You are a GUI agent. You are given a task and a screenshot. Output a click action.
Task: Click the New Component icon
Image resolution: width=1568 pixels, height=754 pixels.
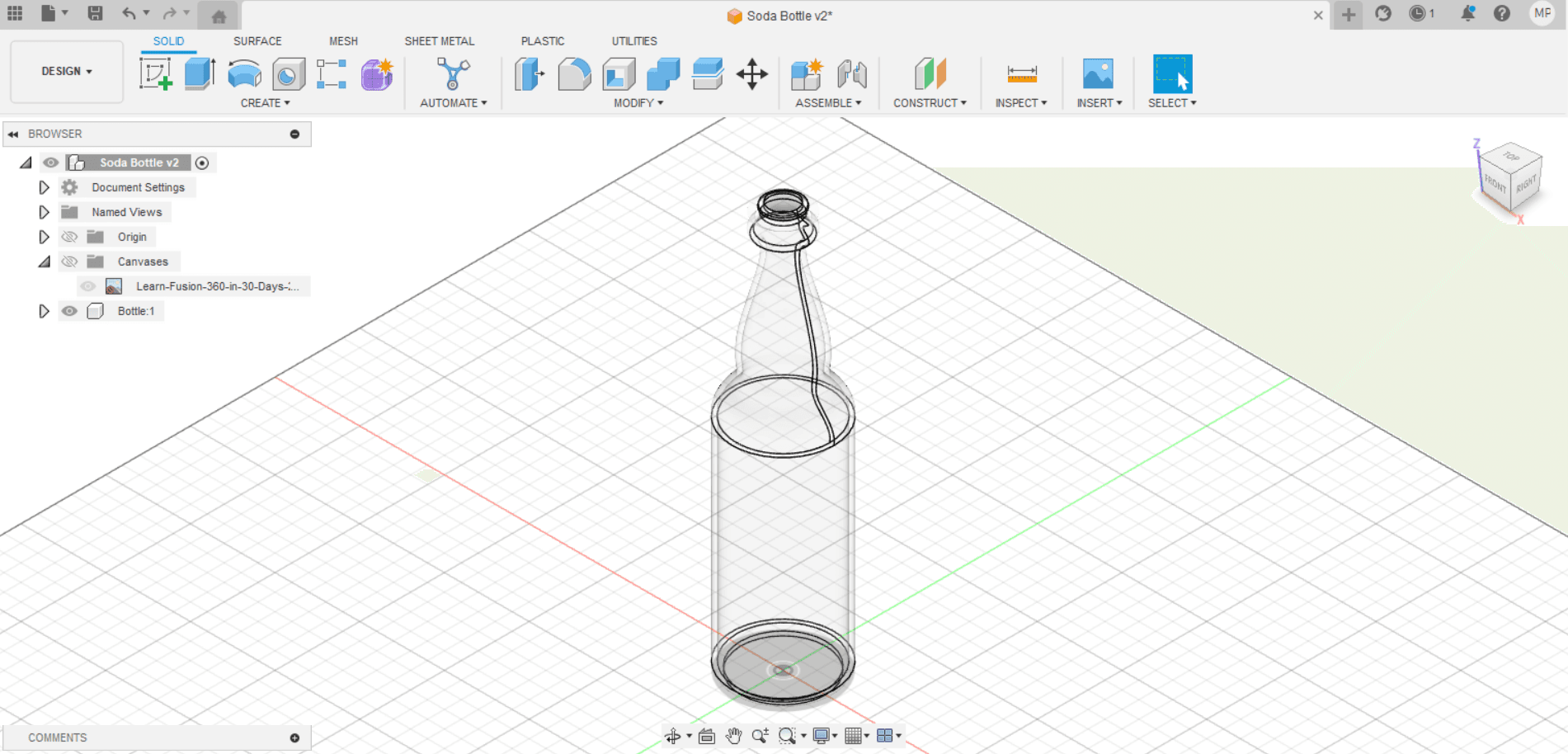coord(807,74)
